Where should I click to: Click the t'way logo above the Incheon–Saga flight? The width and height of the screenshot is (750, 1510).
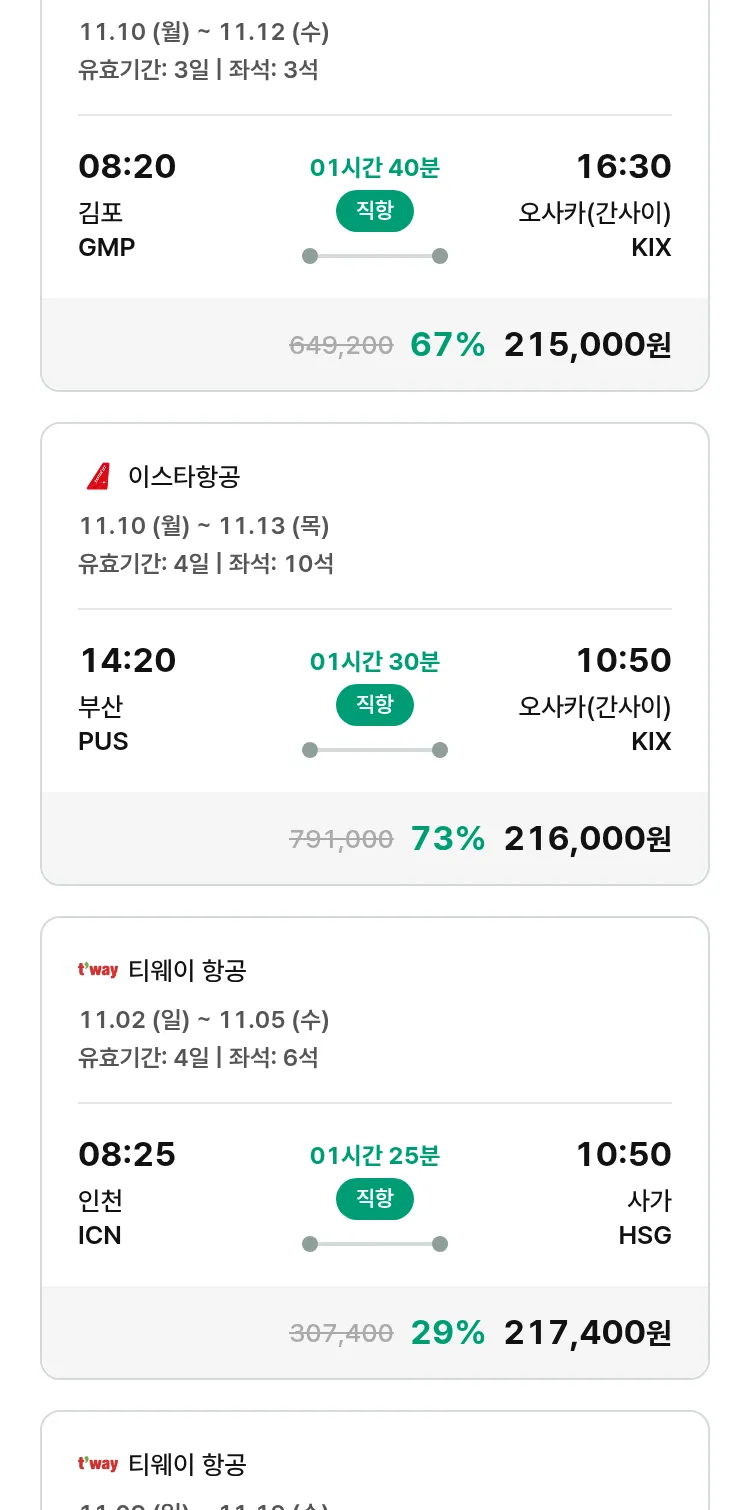(x=98, y=970)
